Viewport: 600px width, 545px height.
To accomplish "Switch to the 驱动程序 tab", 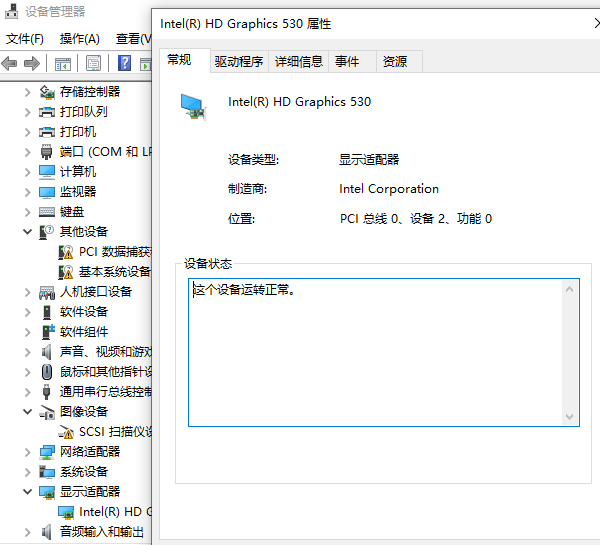I will coord(239,62).
